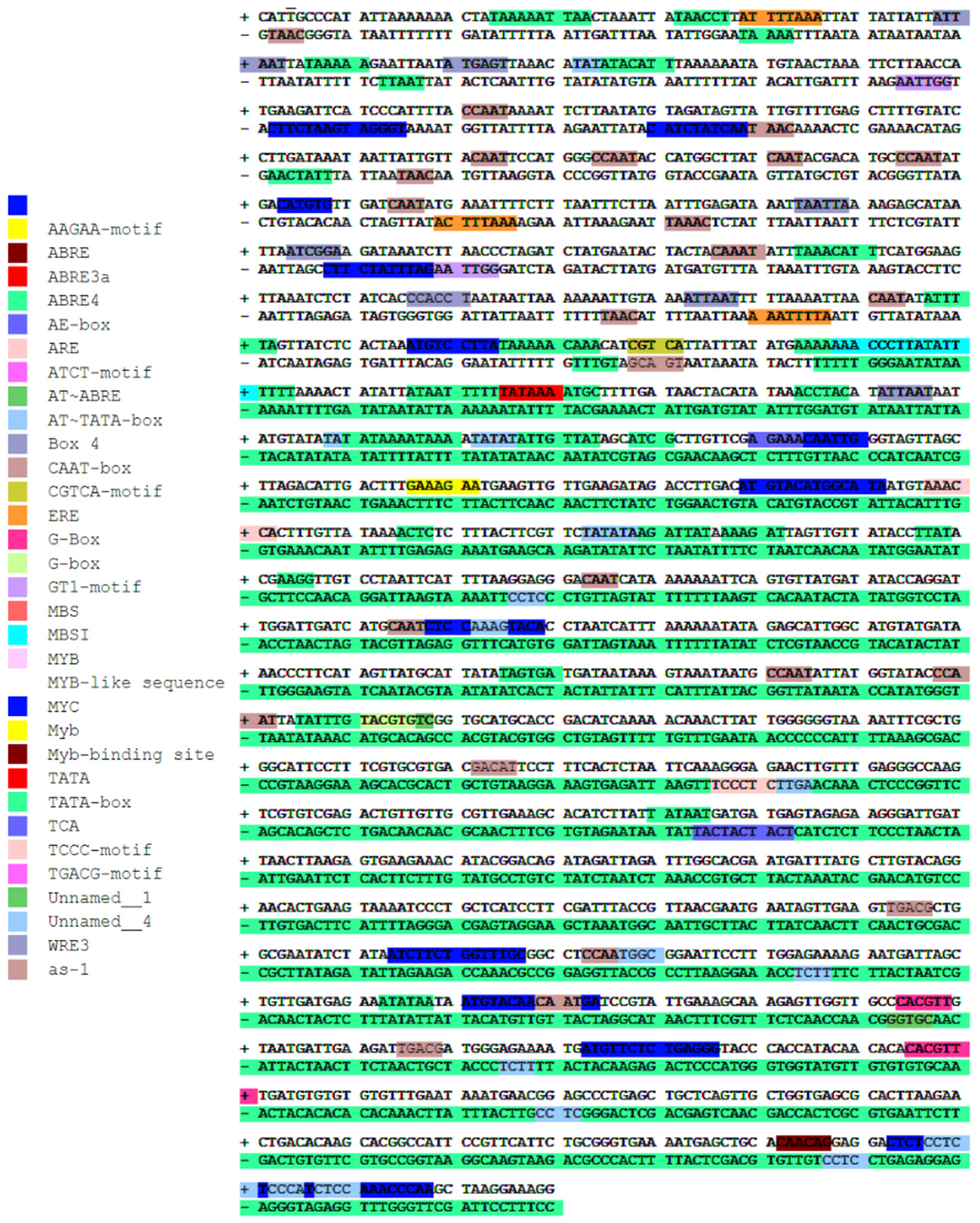This screenshot has width=980, height=1223.
Task: Select the swatch next to WRE3
Action: (x=17, y=945)
